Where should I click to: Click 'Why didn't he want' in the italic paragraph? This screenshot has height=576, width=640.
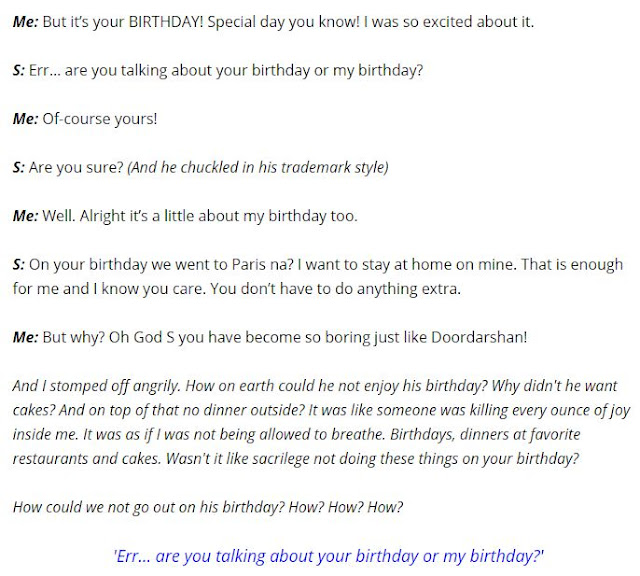pos(554,386)
